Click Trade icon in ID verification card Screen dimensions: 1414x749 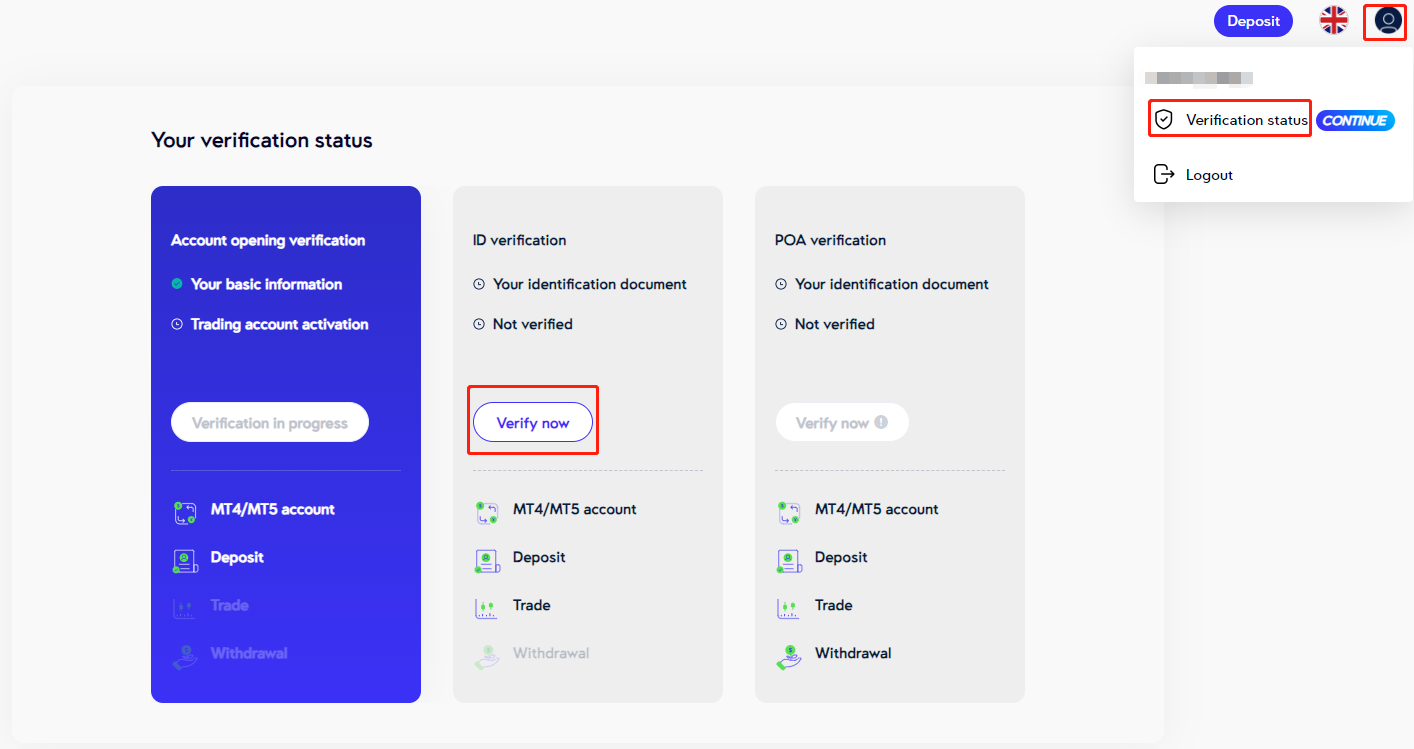click(x=487, y=607)
